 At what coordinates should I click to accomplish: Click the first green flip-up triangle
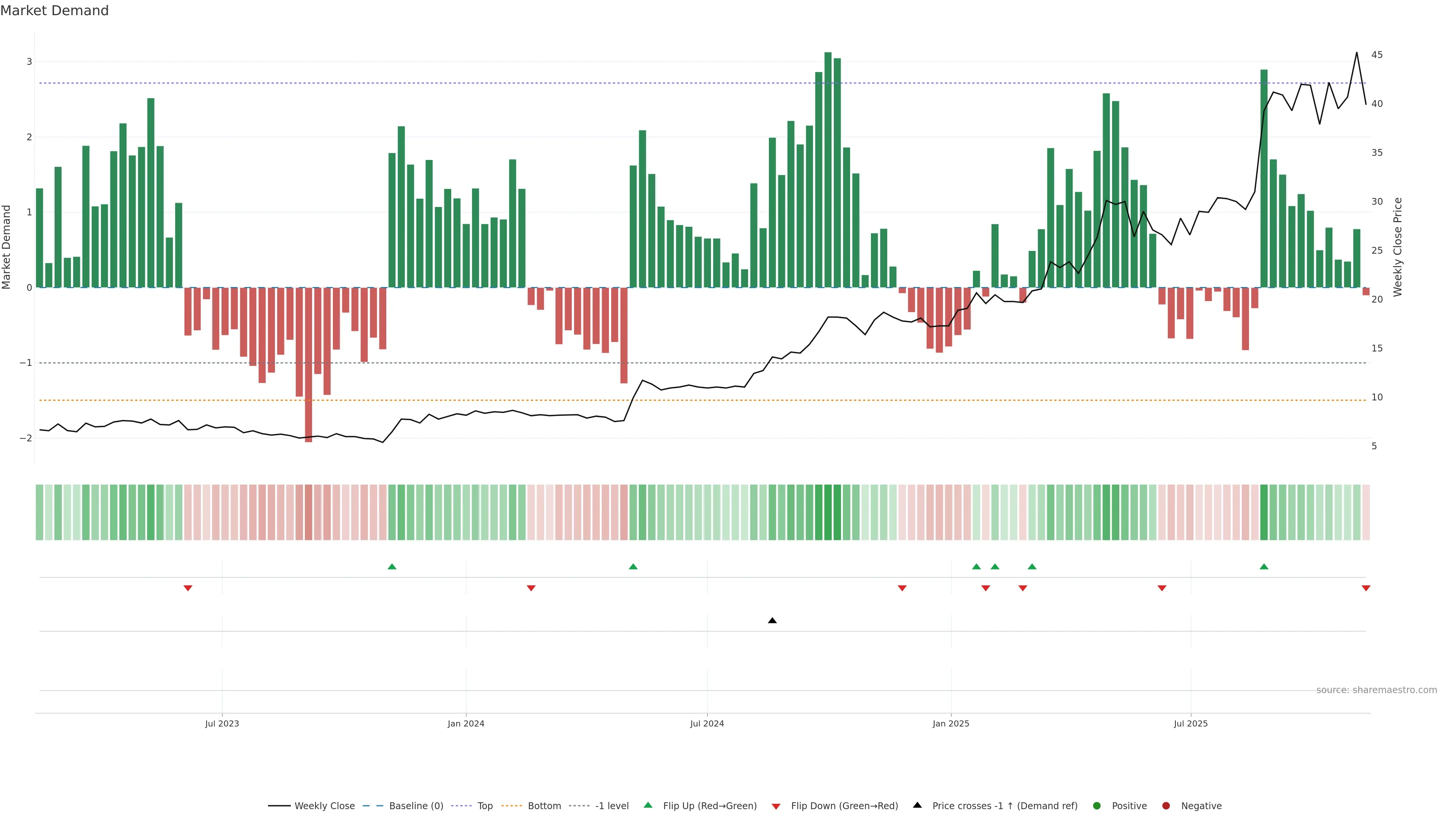point(392,566)
